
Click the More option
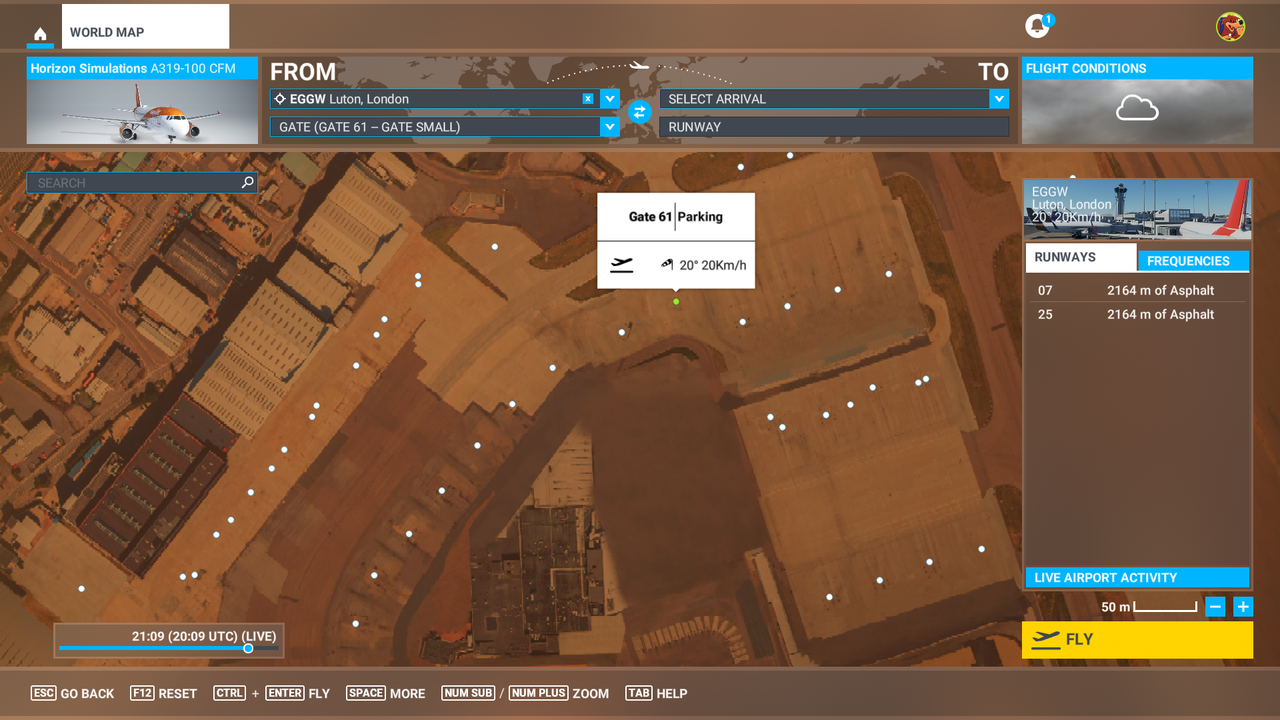386,693
